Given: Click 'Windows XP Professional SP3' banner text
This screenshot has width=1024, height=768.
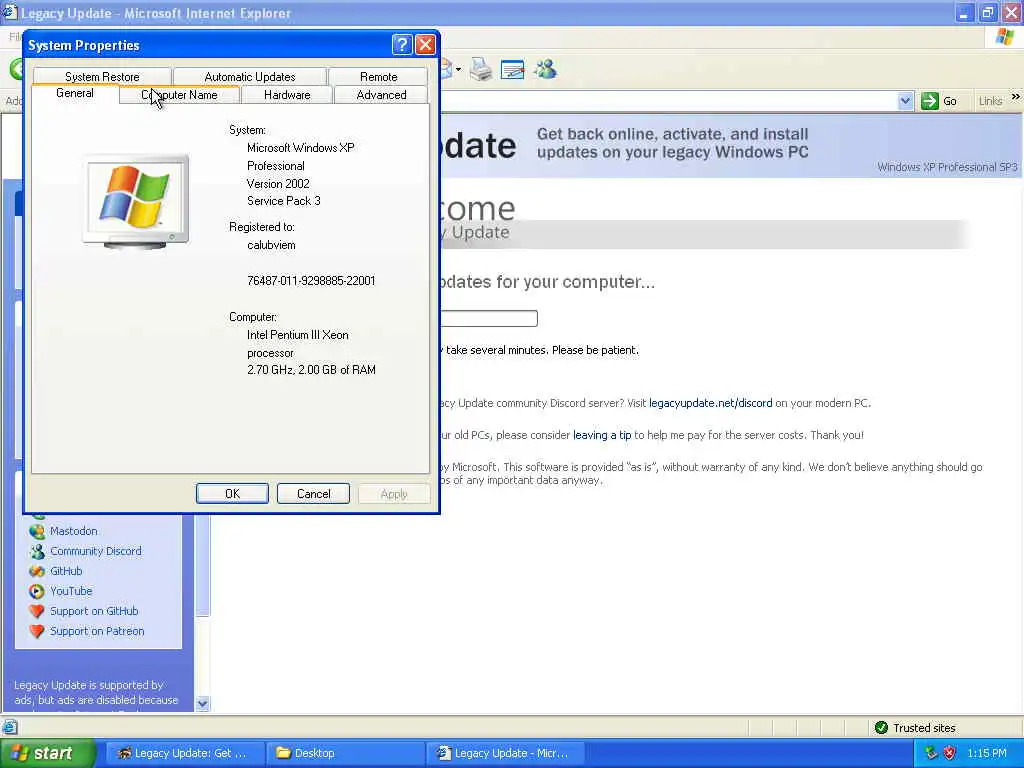Looking at the screenshot, I should [947, 167].
